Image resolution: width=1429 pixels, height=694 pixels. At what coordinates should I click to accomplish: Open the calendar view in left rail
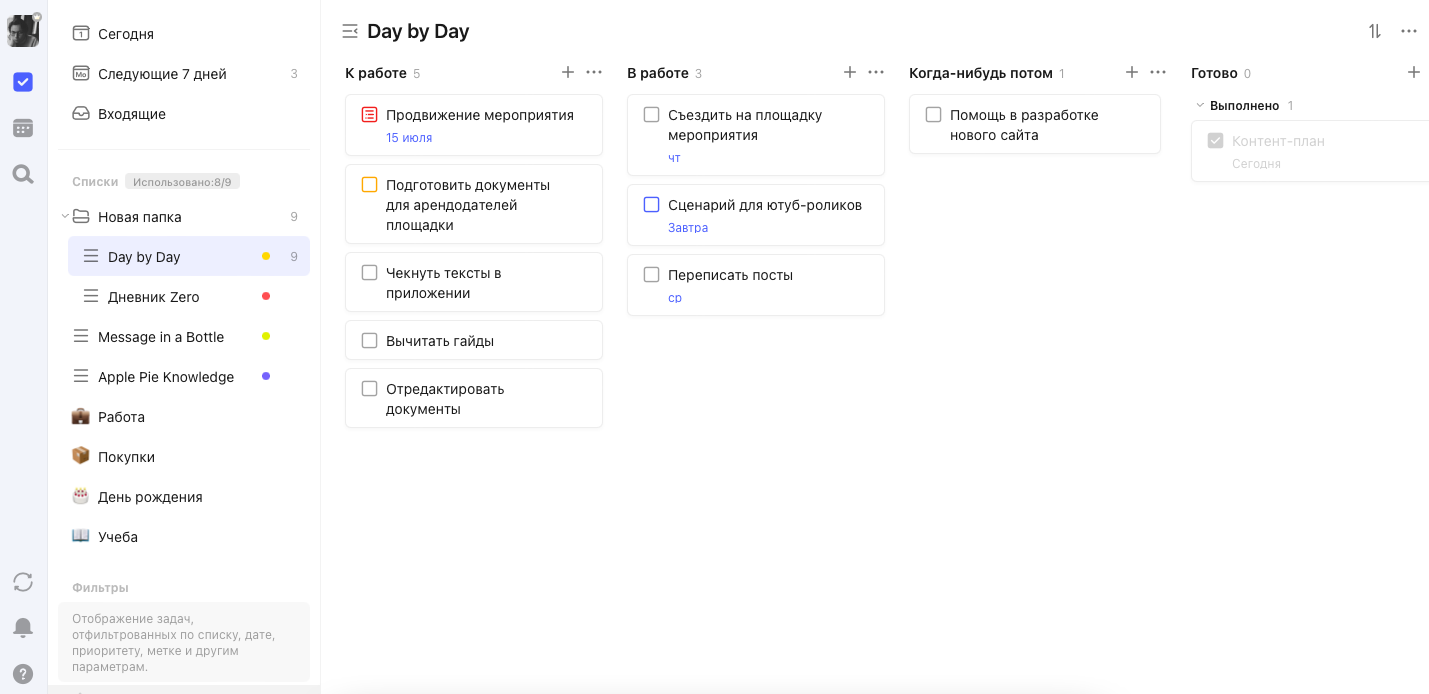tap(23, 128)
